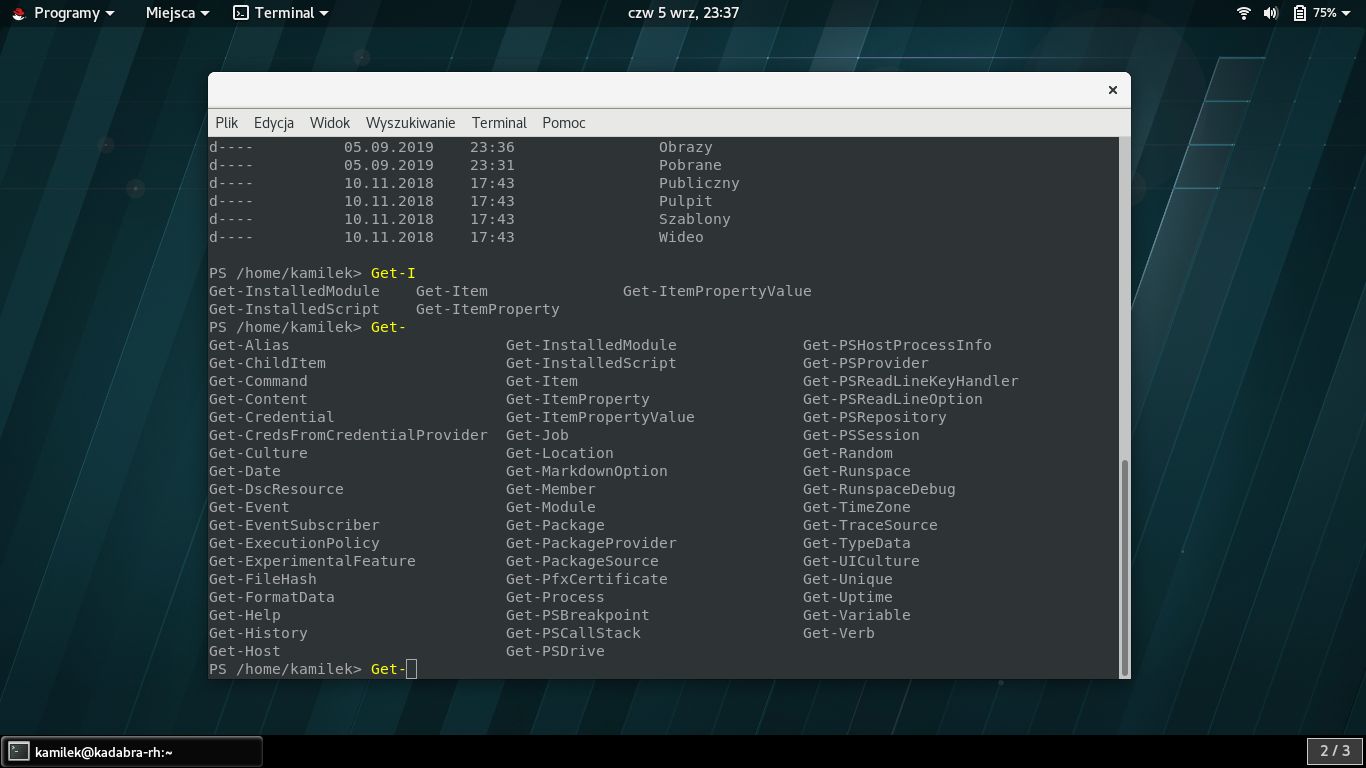
Task: Click the 2 / 3 workspace switcher
Action: tap(1334, 751)
